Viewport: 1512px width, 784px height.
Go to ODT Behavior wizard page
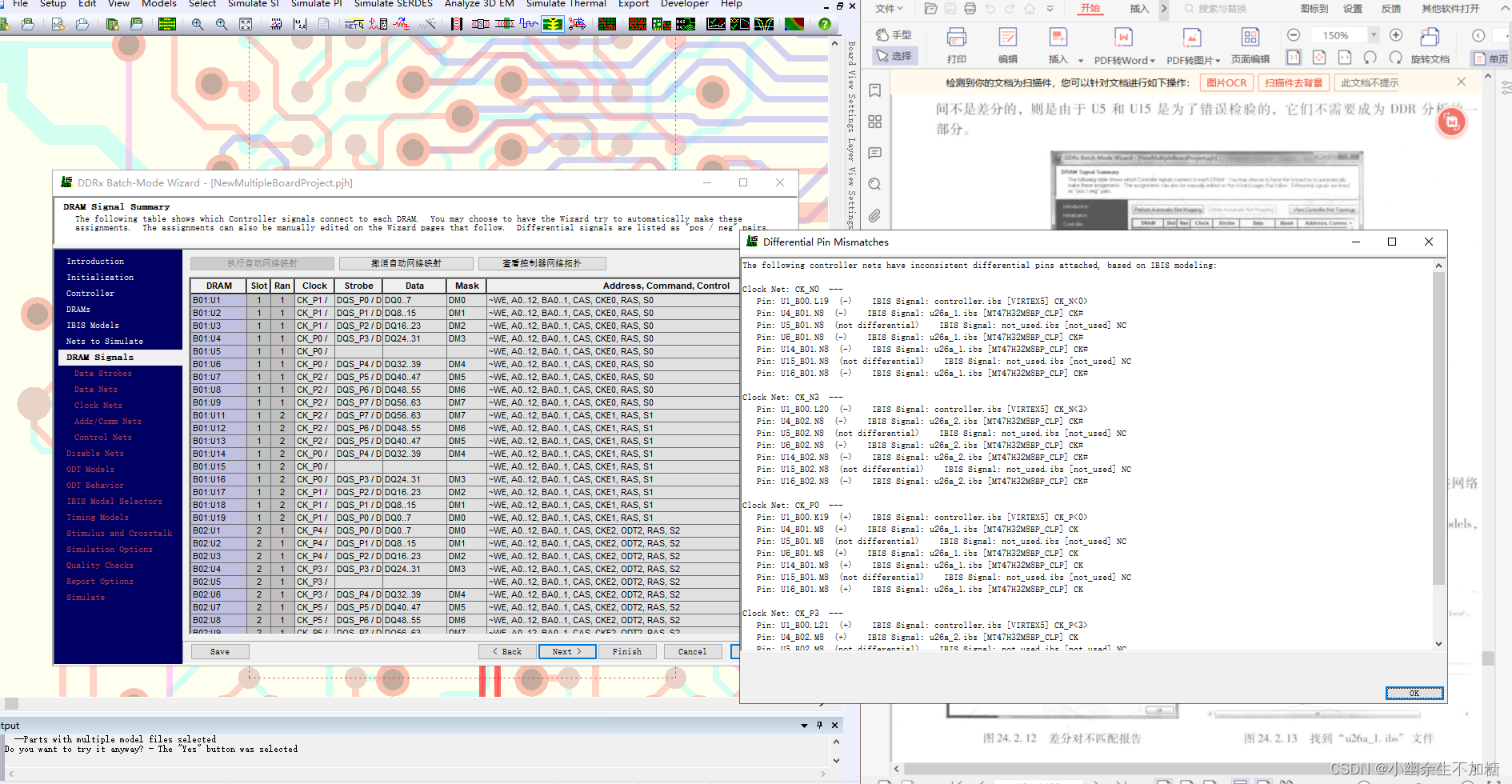click(94, 486)
